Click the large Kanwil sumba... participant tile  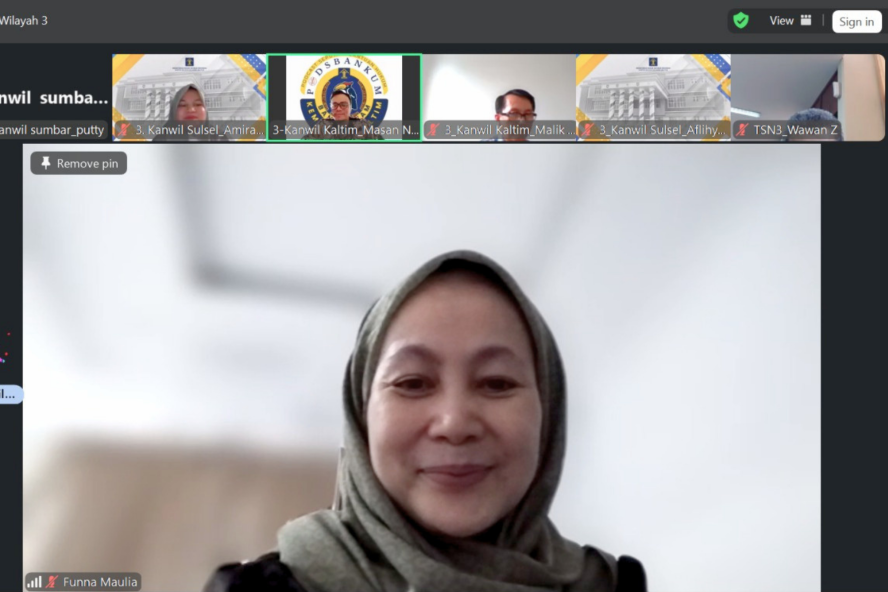coord(53,97)
